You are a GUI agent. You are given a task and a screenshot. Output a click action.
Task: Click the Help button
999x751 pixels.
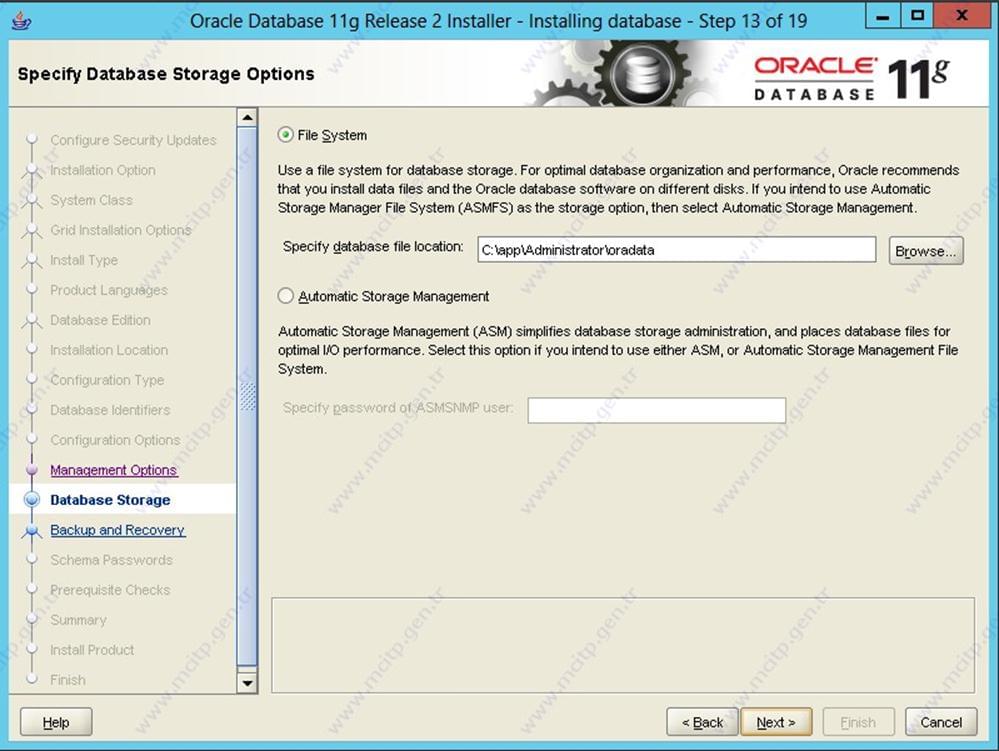(x=56, y=722)
